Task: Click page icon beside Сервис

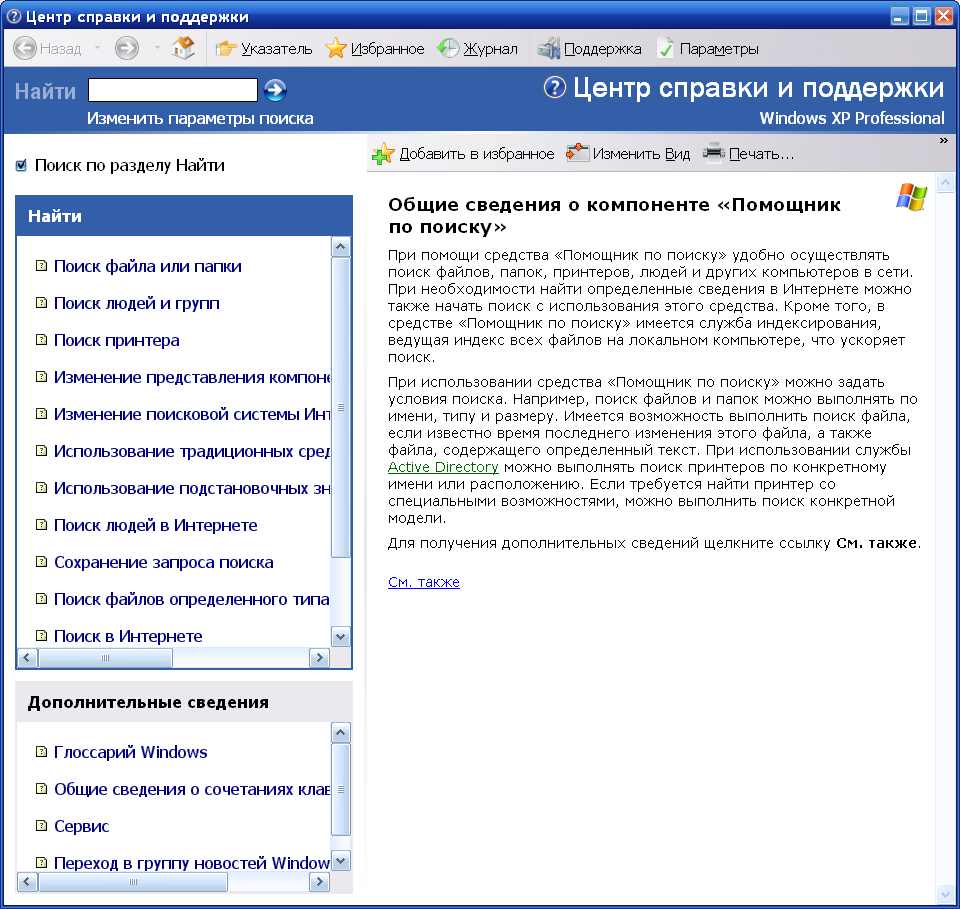Action: [x=41, y=826]
